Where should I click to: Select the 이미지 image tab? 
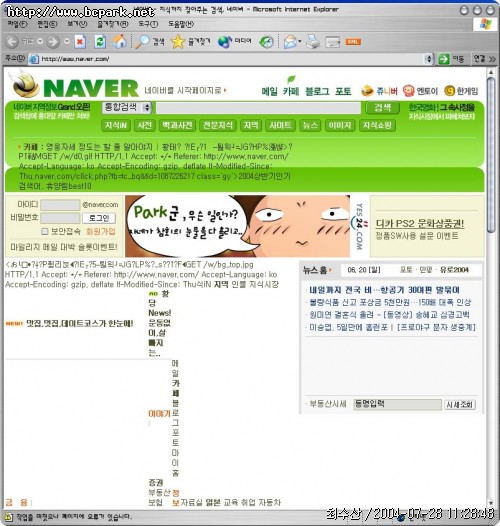tap(340, 125)
